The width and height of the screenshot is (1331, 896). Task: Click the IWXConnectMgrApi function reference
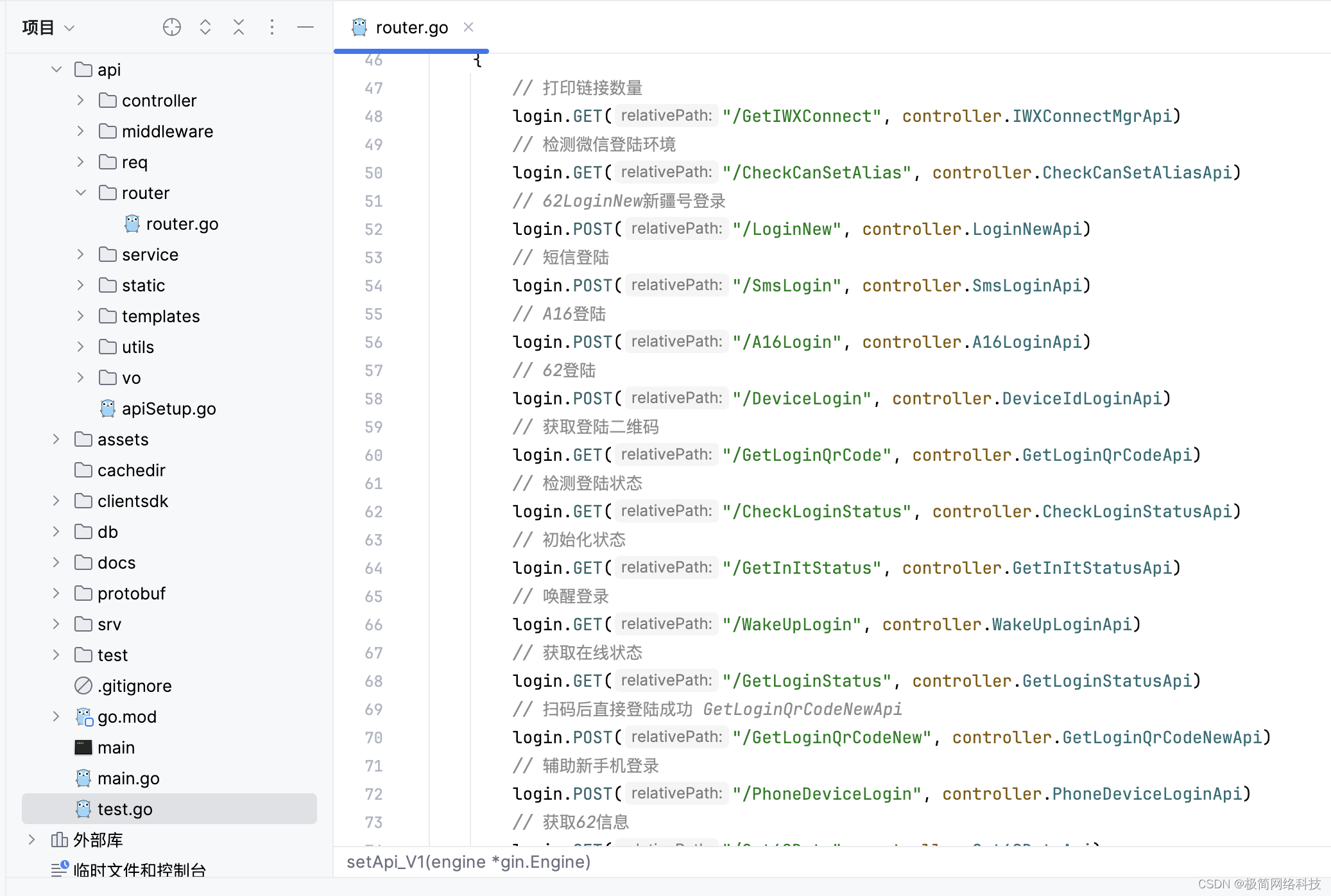pos(1092,116)
